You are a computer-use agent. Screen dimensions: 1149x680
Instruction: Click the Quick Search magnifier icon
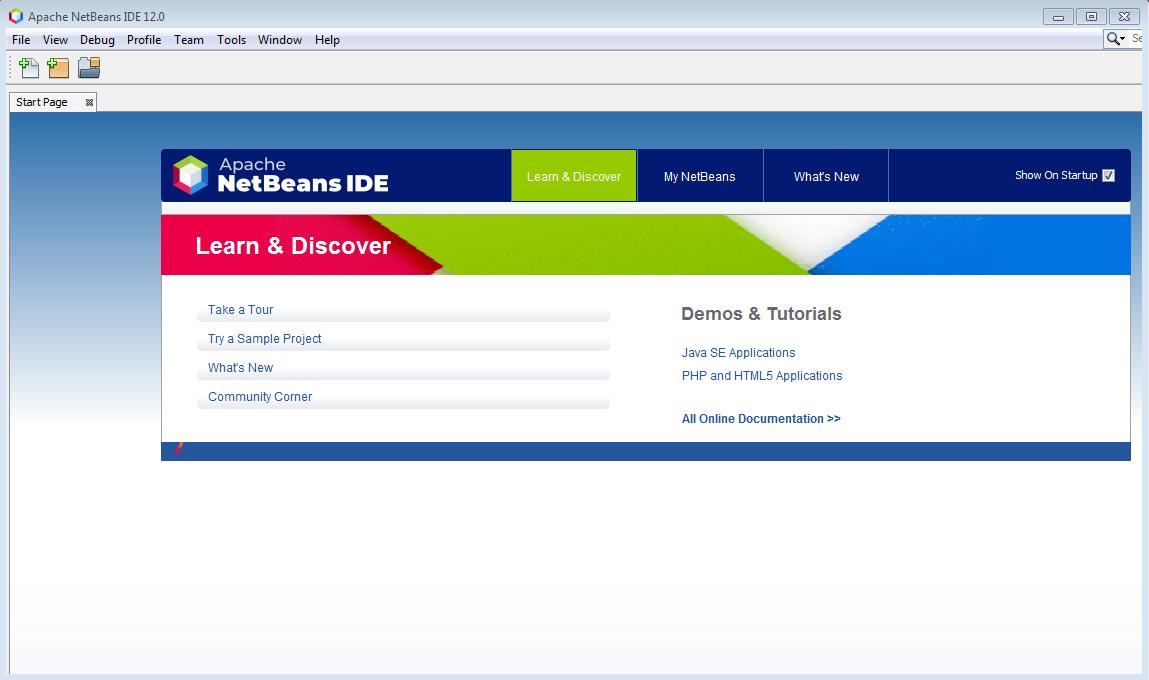point(1115,39)
